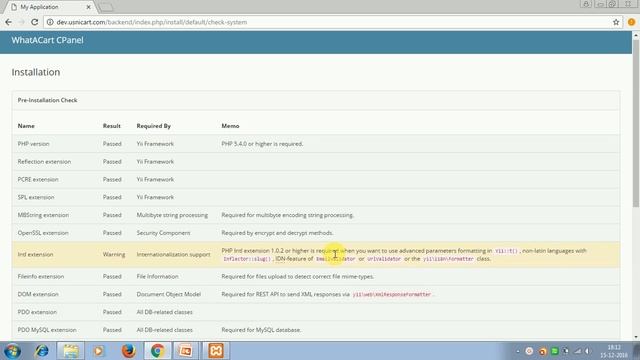
Task: Click the 'Warning' result for Intl extension
Action: [114, 254]
